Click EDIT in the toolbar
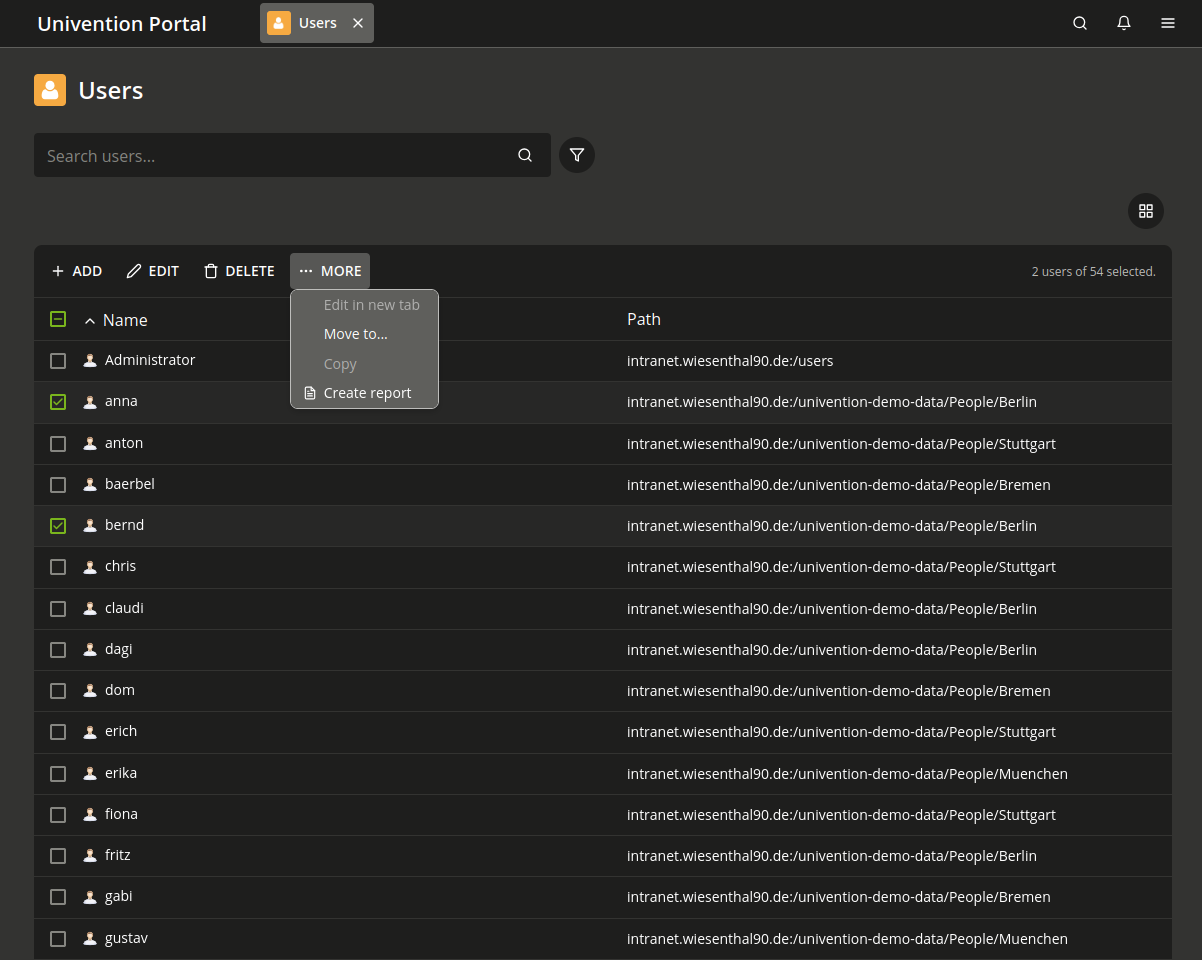Viewport: 1202px width, 960px height. [x=153, y=271]
